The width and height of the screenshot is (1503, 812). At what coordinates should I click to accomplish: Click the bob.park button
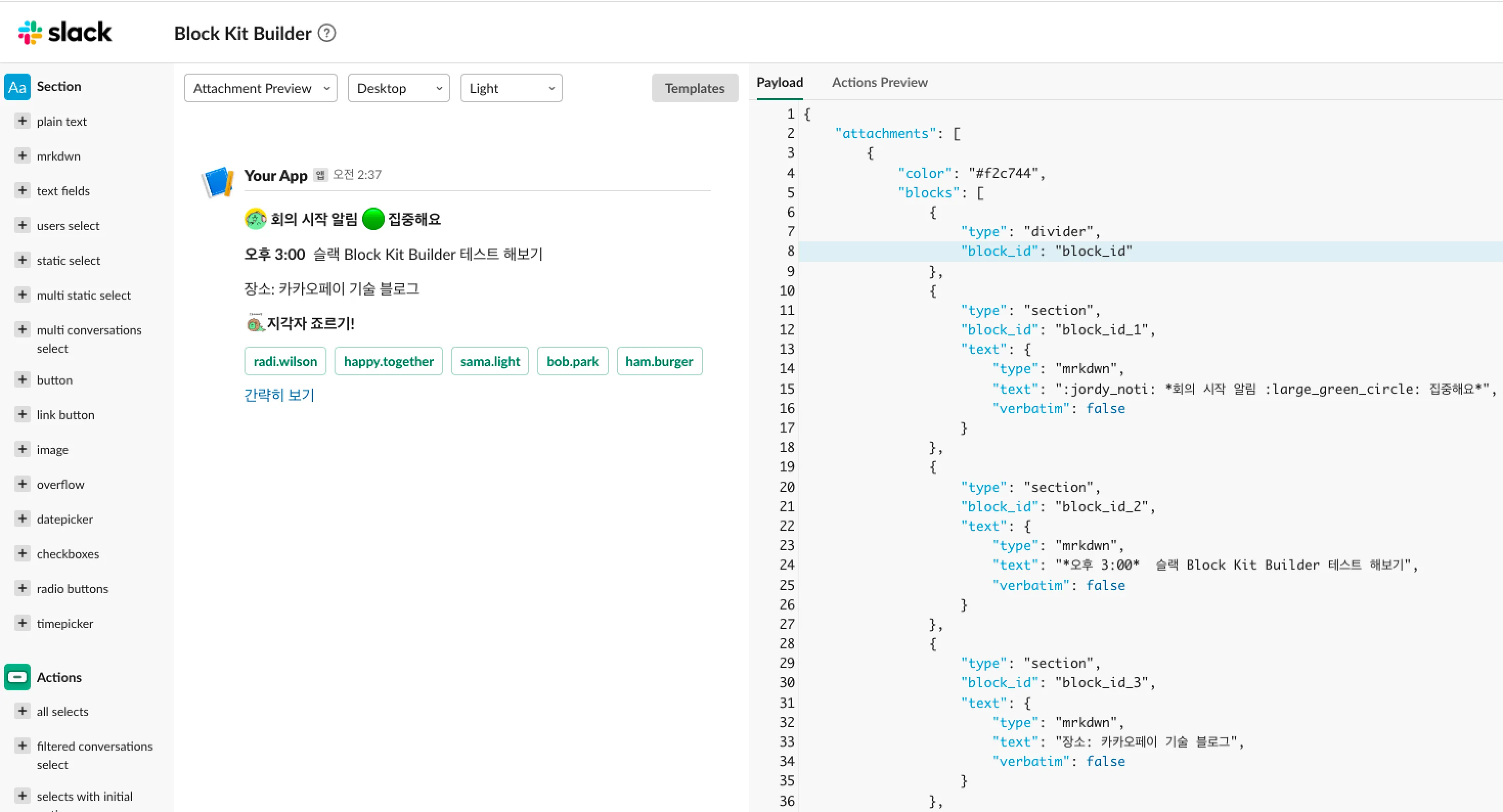(x=573, y=361)
